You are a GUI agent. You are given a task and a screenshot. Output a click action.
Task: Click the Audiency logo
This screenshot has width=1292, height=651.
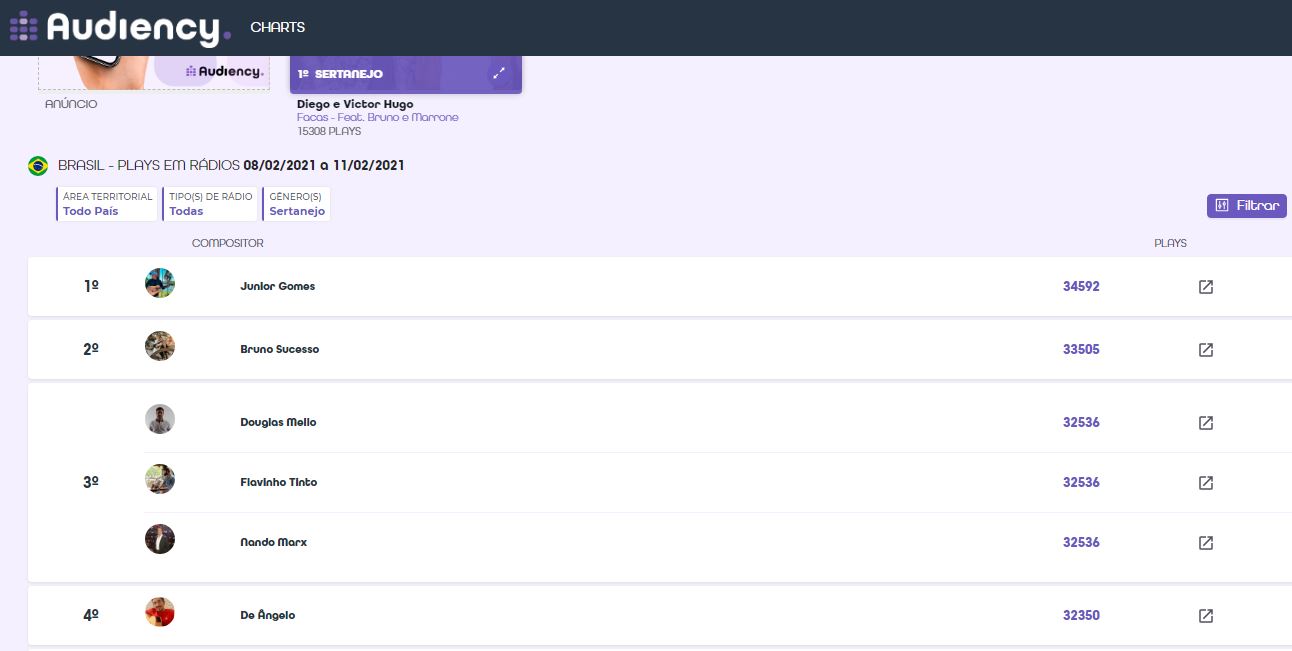coord(120,27)
